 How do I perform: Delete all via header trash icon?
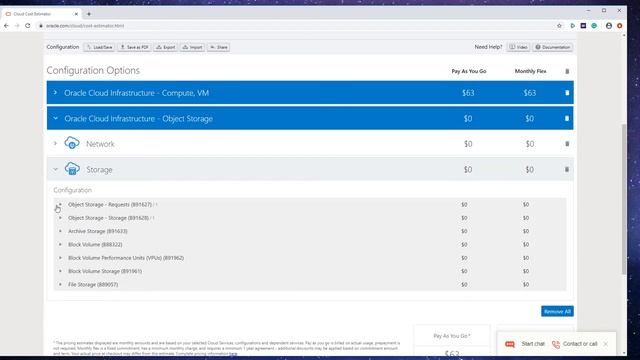pyautogui.click(x=567, y=71)
